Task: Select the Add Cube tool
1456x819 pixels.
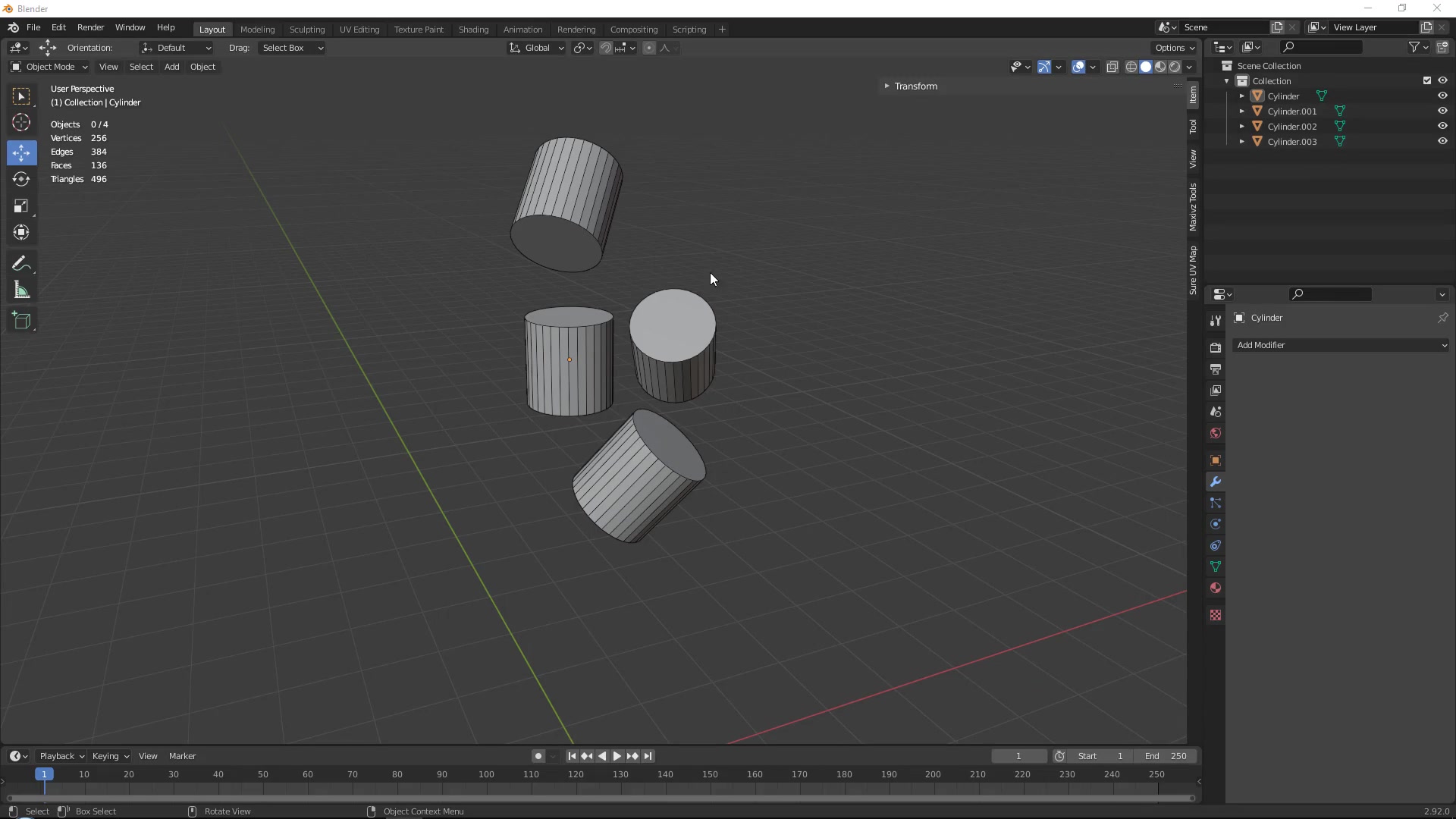Action: tap(21, 321)
